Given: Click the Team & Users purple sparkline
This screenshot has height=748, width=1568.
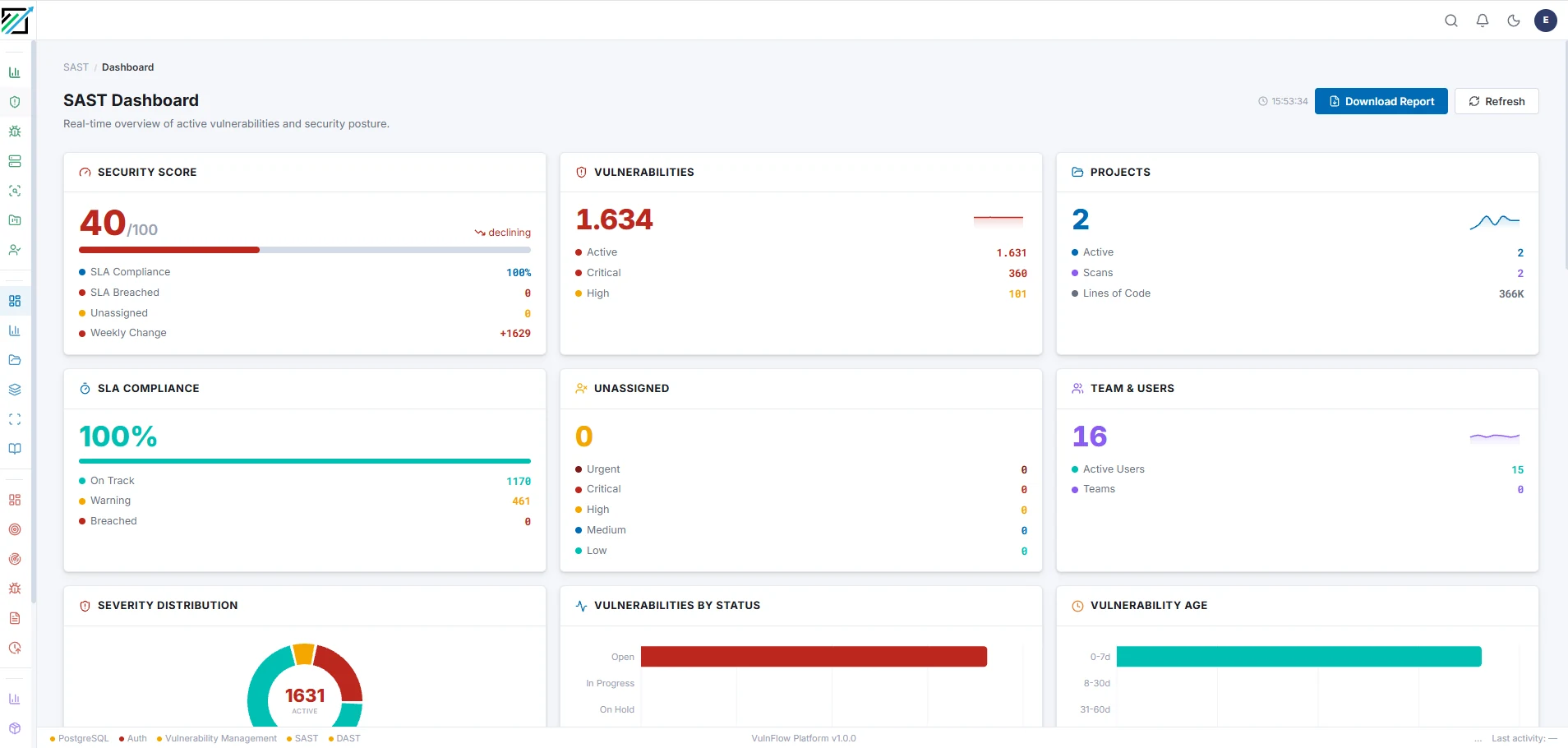Looking at the screenshot, I should click(x=1495, y=437).
